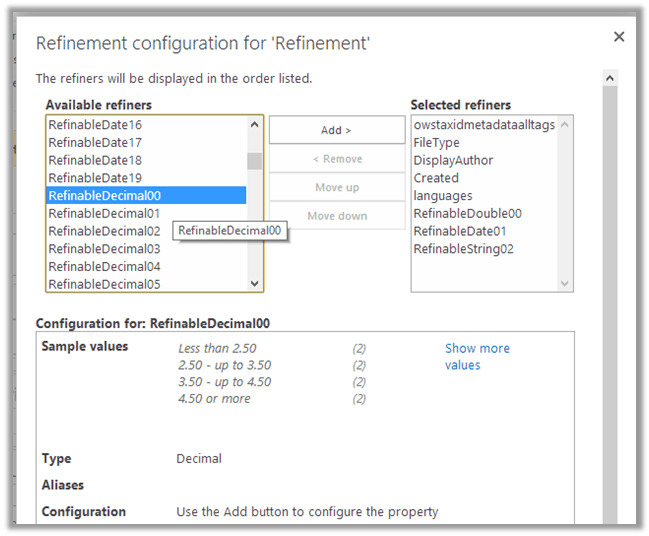Select FileType in Selected refiners
649x536 pixels.
pyautogui.click(x=436, y=143)
